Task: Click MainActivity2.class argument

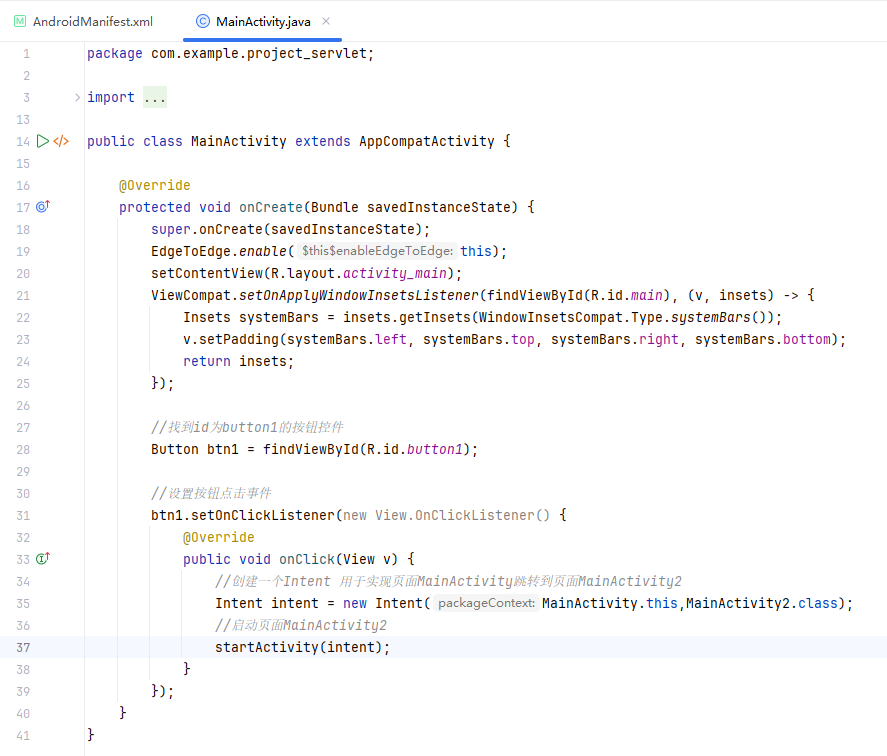Action: [x=761, y=603]
